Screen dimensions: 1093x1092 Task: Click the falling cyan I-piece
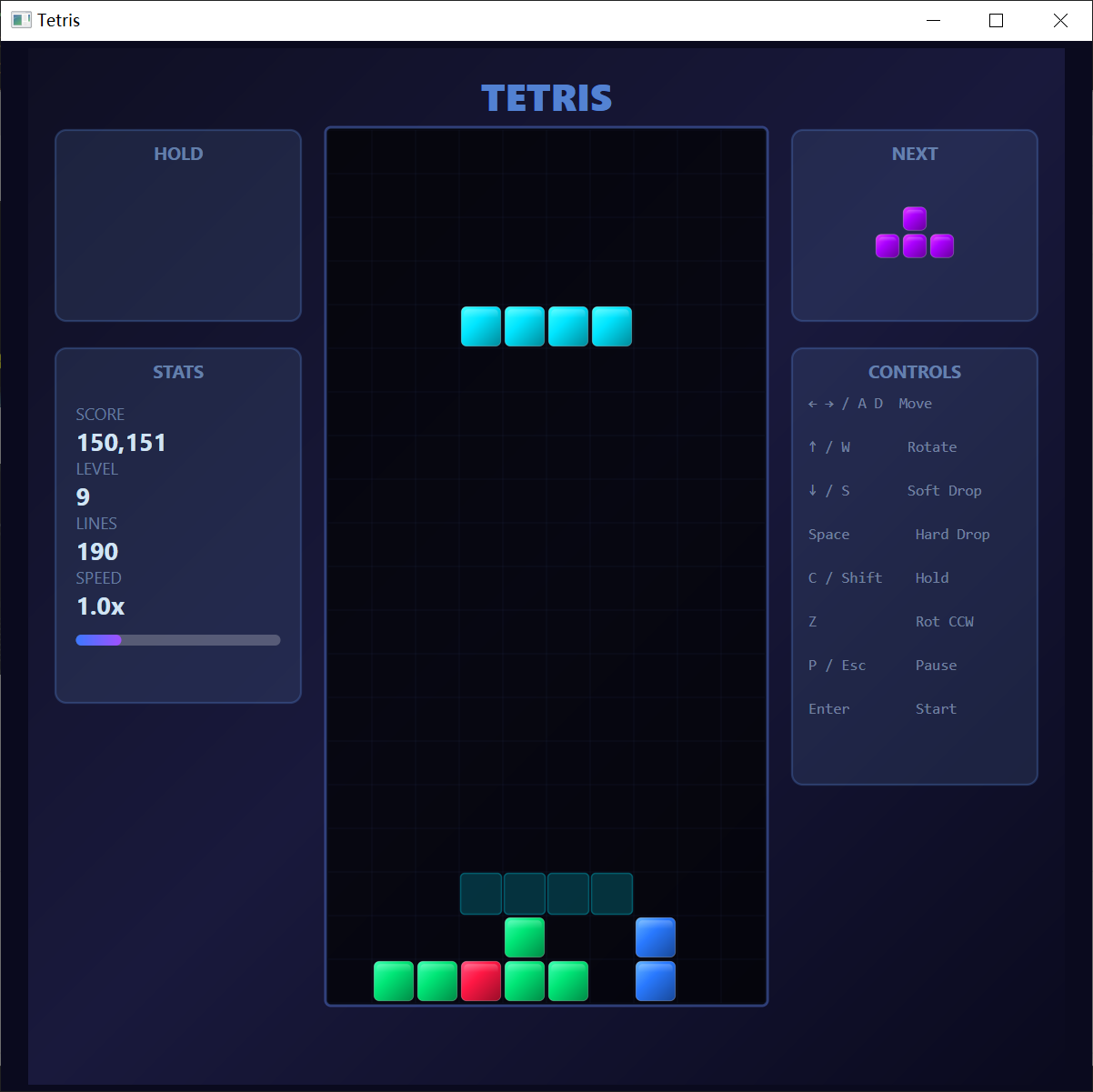pos(546,326)
